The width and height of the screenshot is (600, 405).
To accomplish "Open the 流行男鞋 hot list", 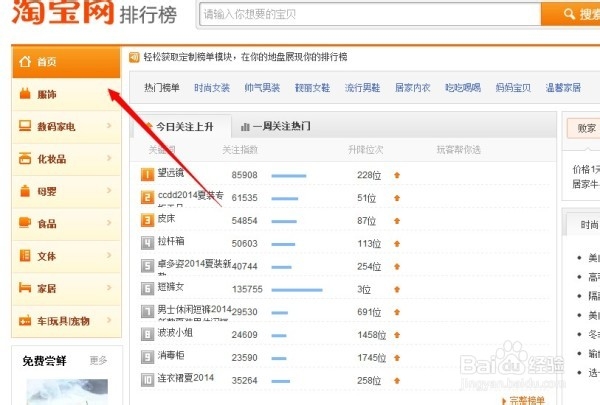I will point(362,88).
